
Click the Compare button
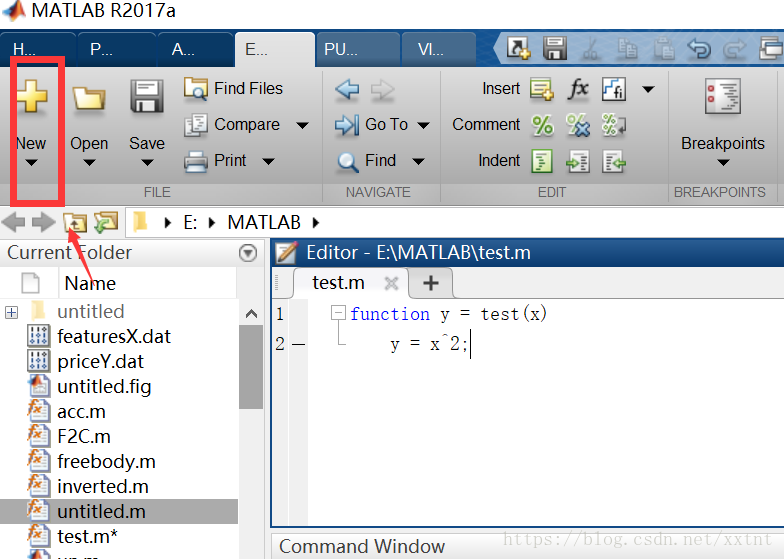(232, 124)
